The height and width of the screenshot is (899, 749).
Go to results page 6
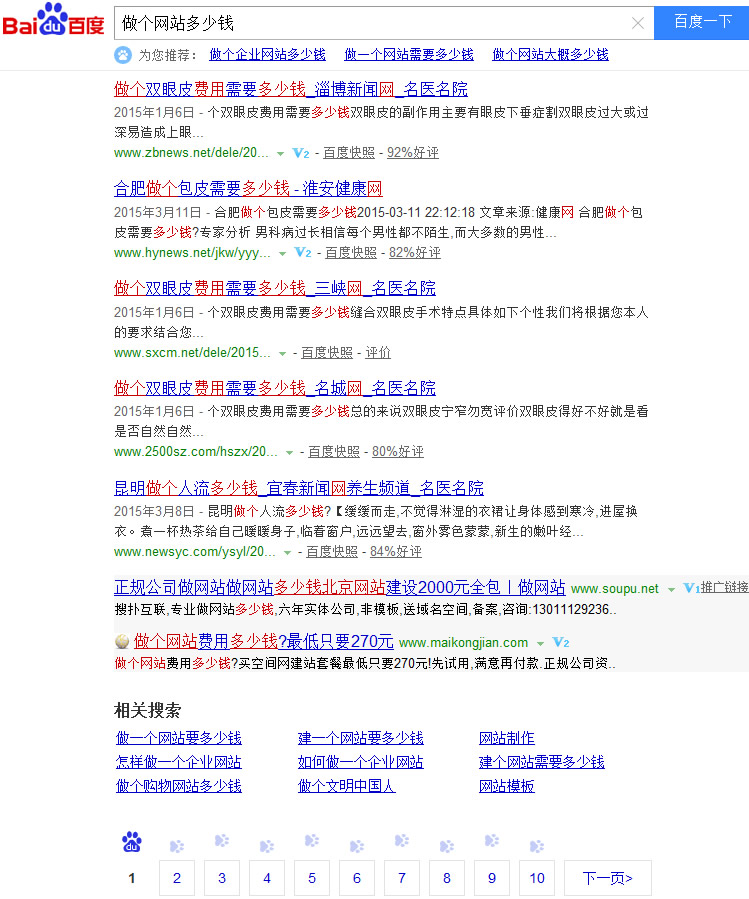357,878
